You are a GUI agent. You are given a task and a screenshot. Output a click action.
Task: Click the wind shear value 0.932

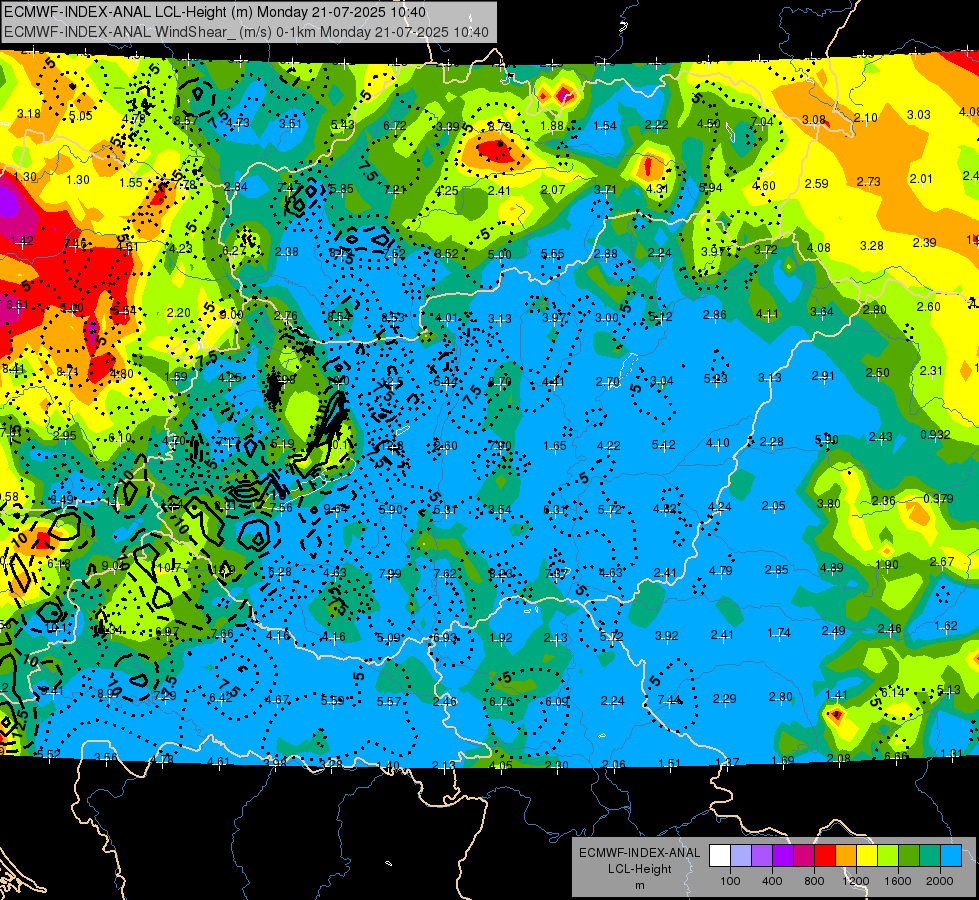pos(935,435)
